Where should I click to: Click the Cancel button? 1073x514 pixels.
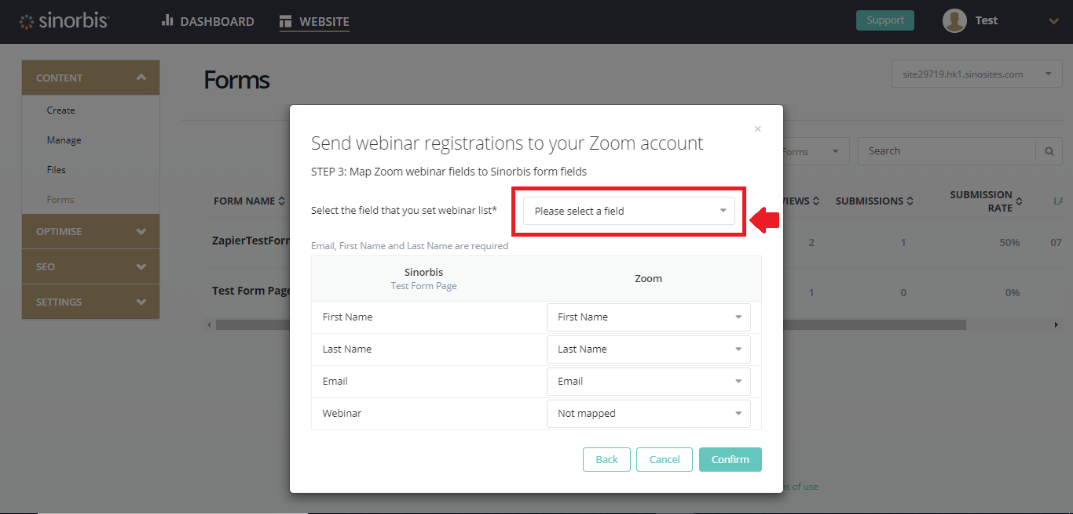point(664,459)
